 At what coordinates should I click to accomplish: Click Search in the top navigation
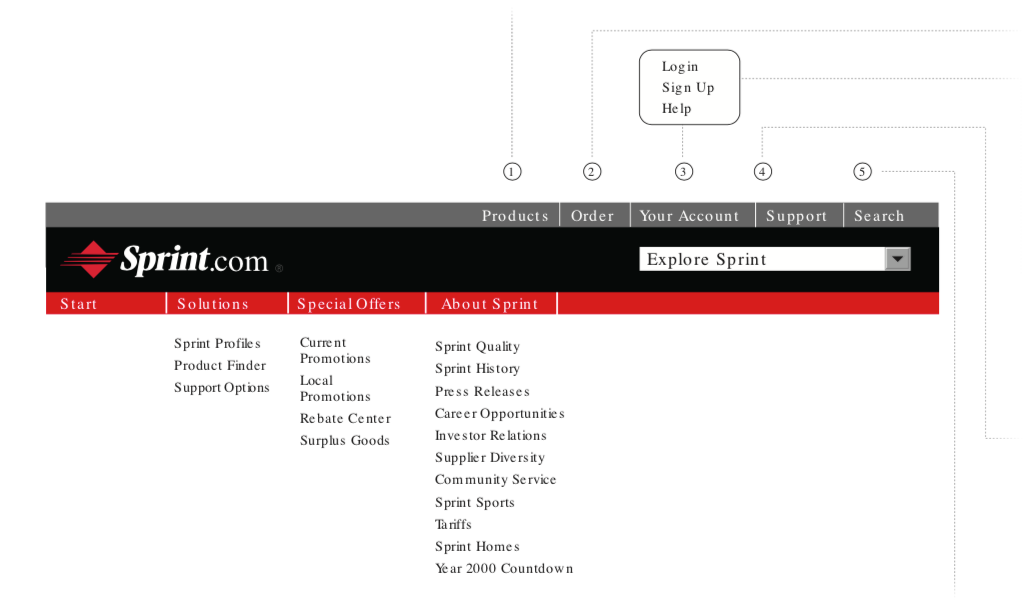pos(879,216)
